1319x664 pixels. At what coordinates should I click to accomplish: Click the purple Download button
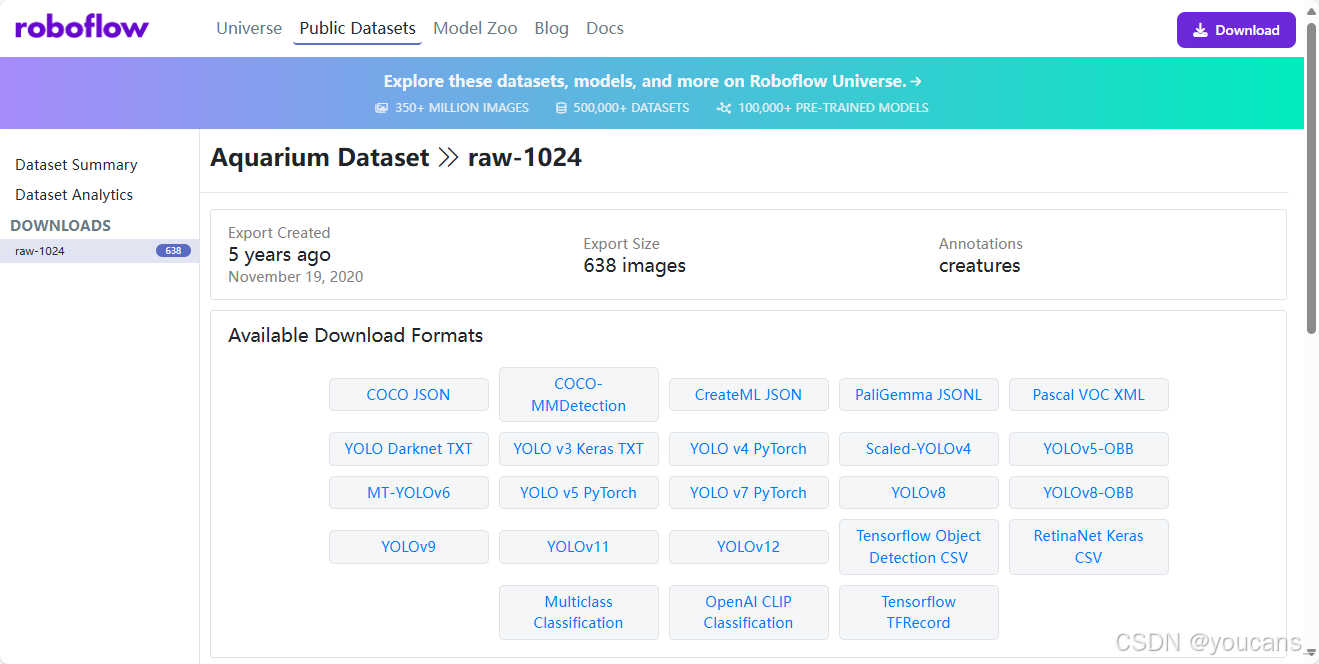1236,30
